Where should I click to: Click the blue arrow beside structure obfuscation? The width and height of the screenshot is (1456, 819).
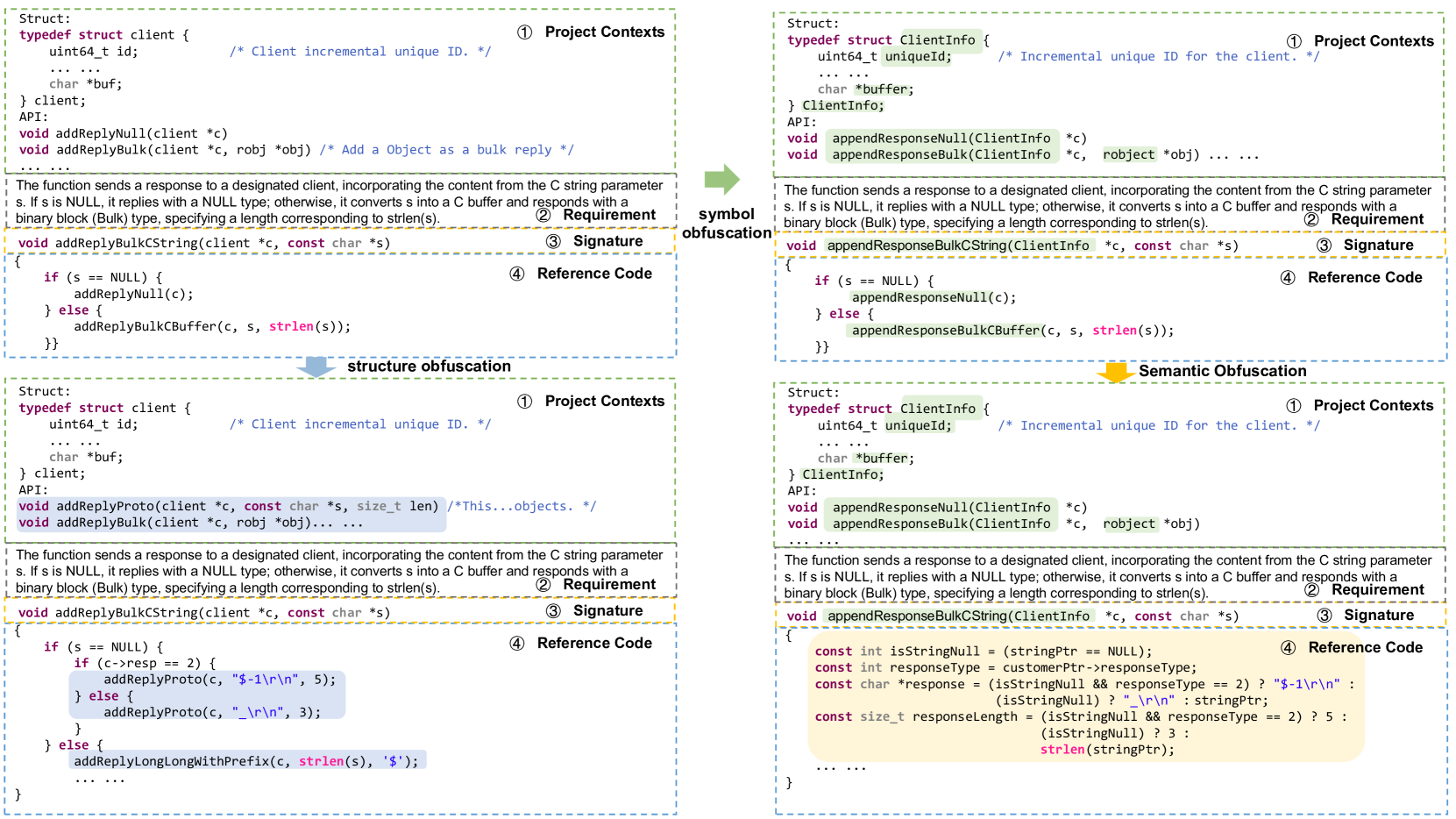316,367
